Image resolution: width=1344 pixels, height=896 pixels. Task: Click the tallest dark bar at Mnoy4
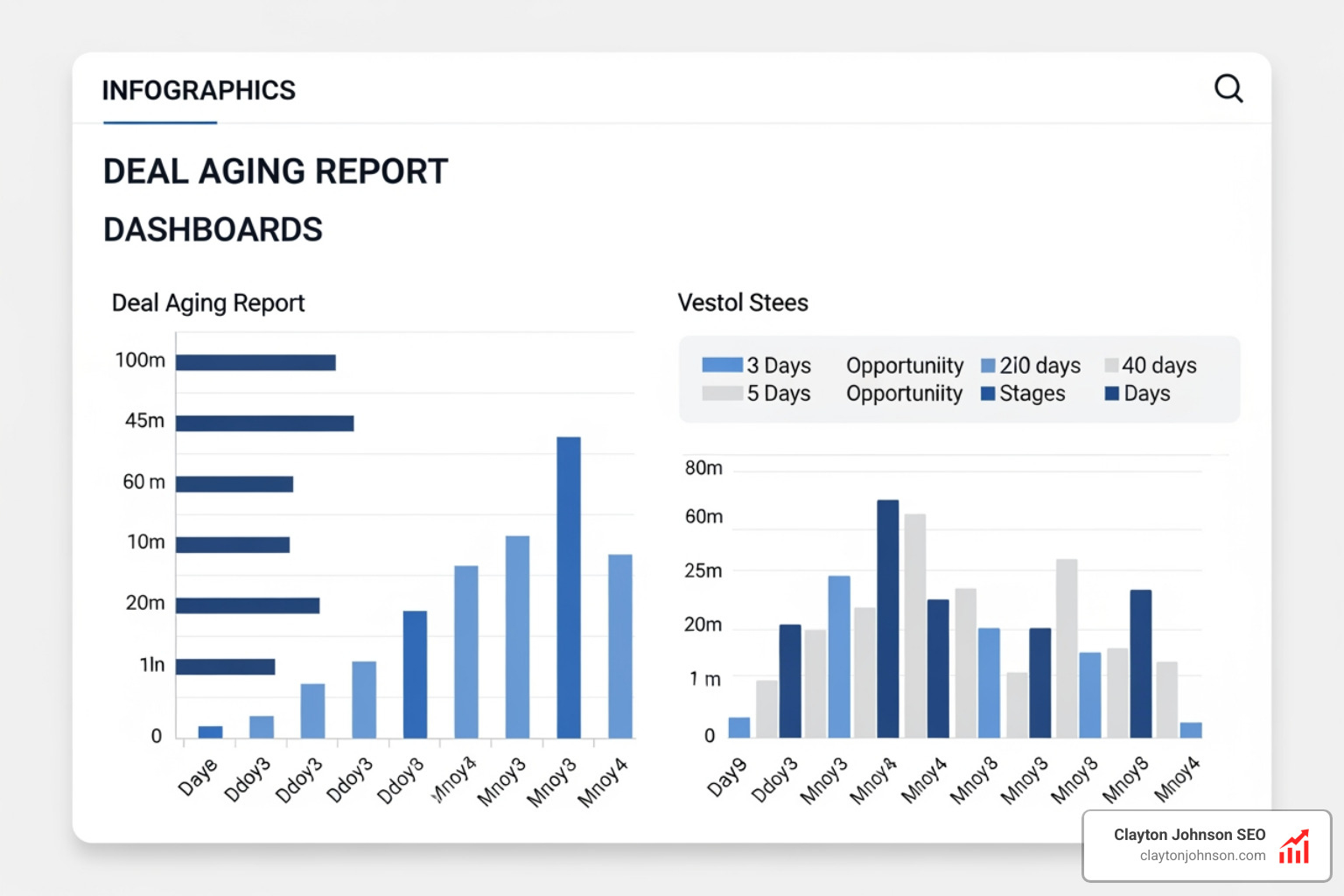tap(886, 617)
